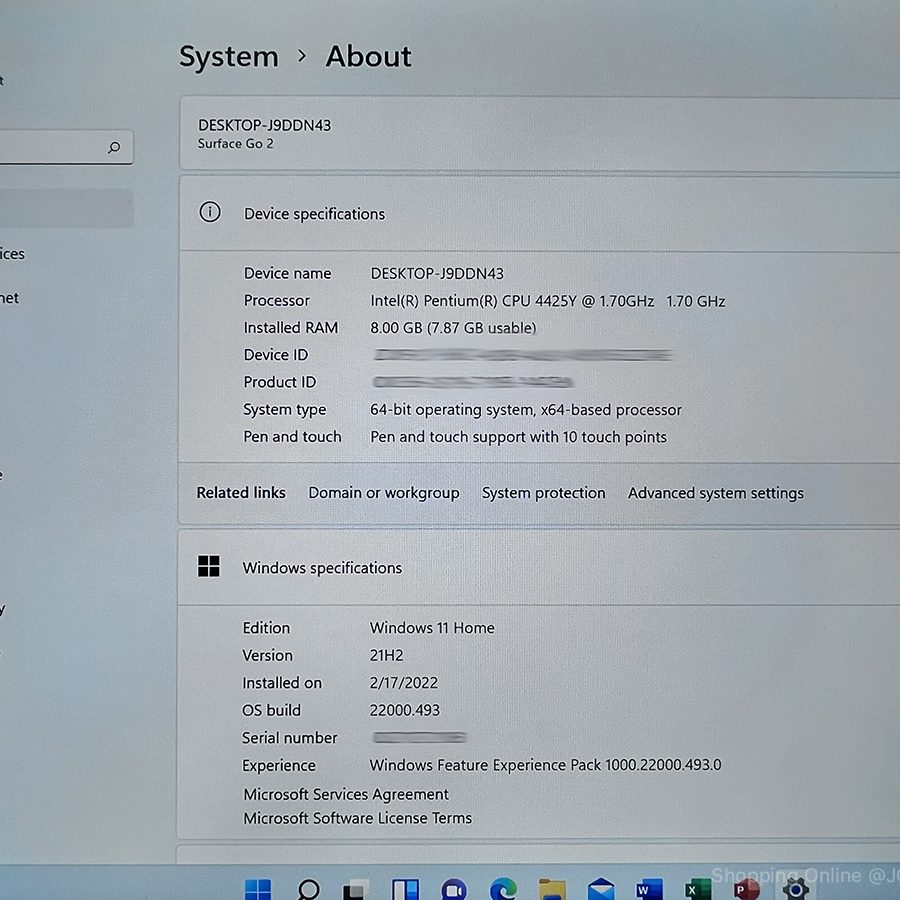The height and width of the screenshot is (900, 900).
Task: Launch Excel from taskbar
Action: 698,889
